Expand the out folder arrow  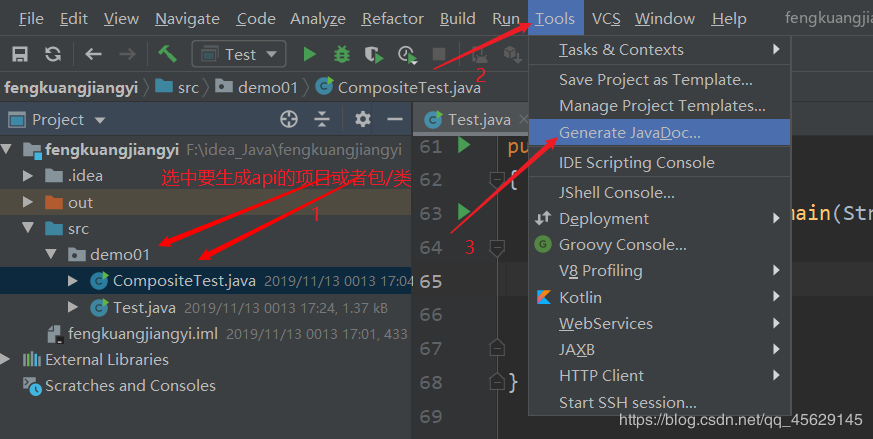click(x=28, y=202)
